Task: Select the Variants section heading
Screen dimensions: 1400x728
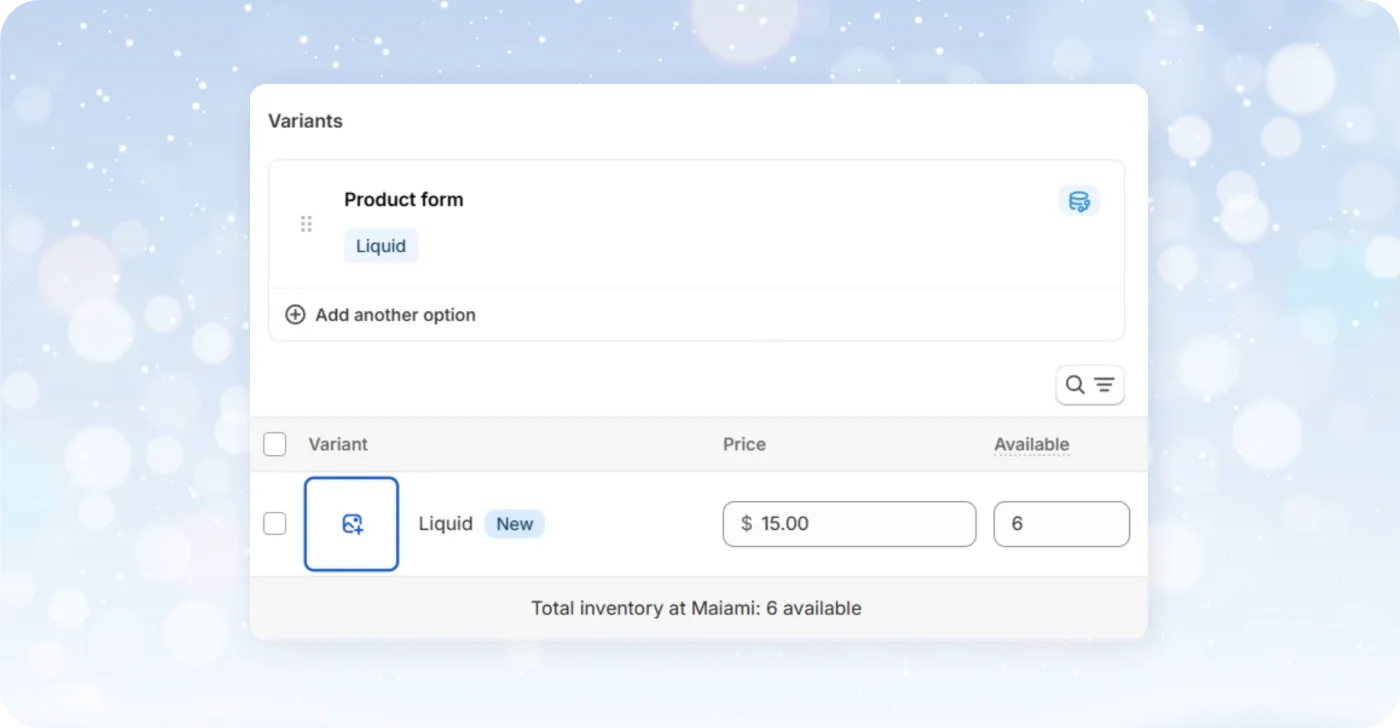Action: [x=305, y=120]
